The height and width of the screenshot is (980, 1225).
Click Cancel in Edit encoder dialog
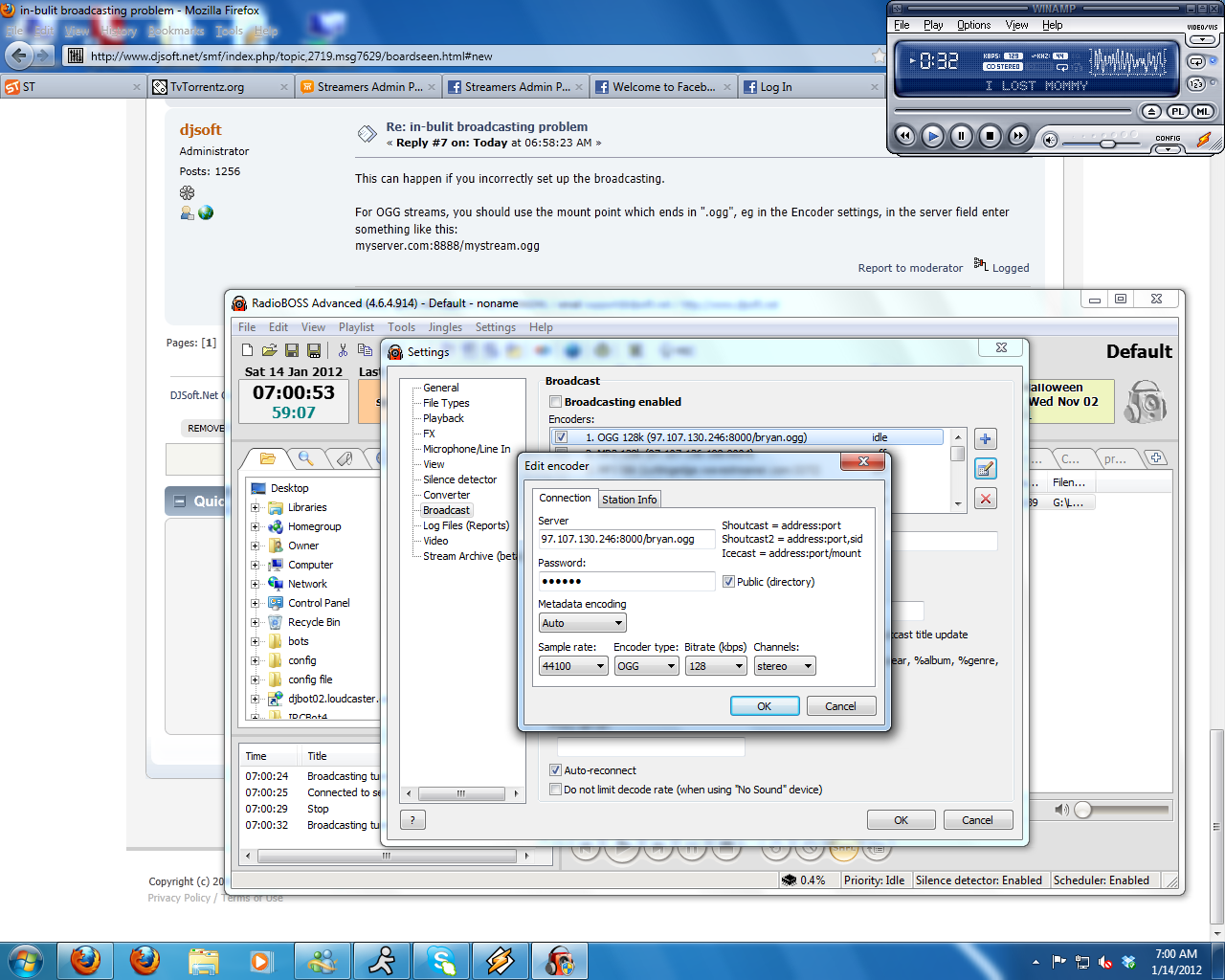tap(840, 706)
